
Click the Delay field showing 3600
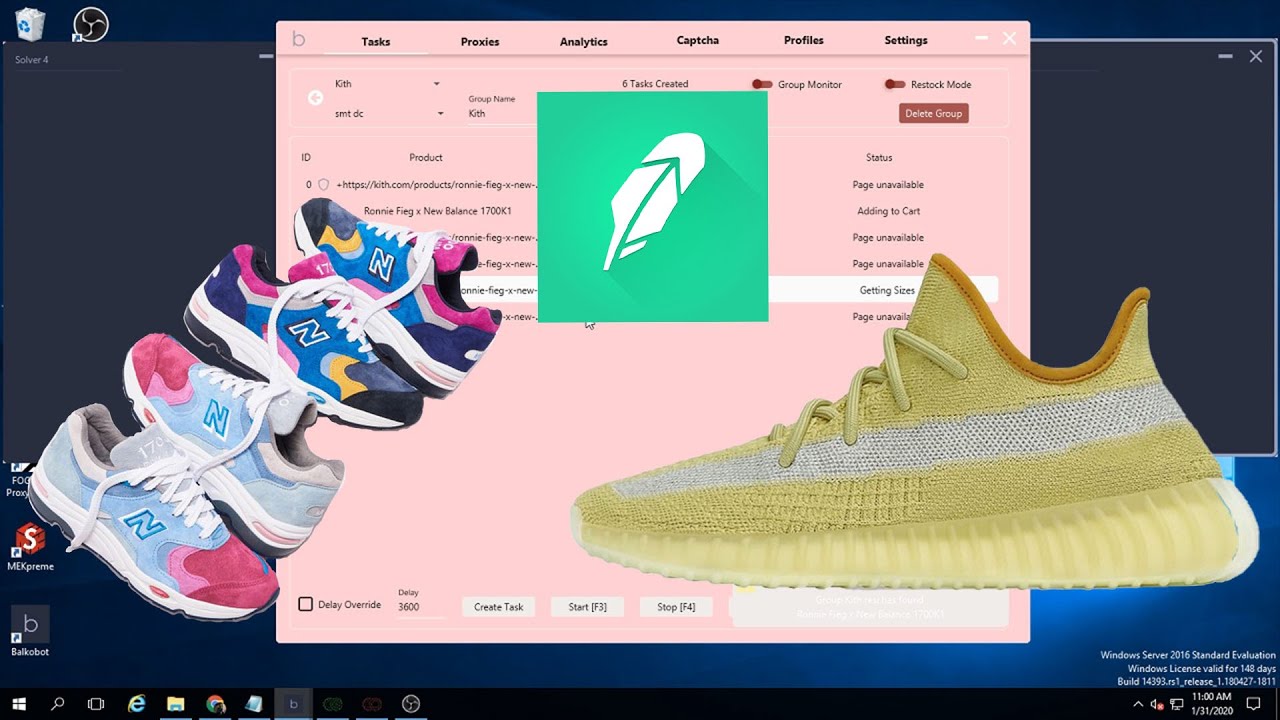point(420,607)
